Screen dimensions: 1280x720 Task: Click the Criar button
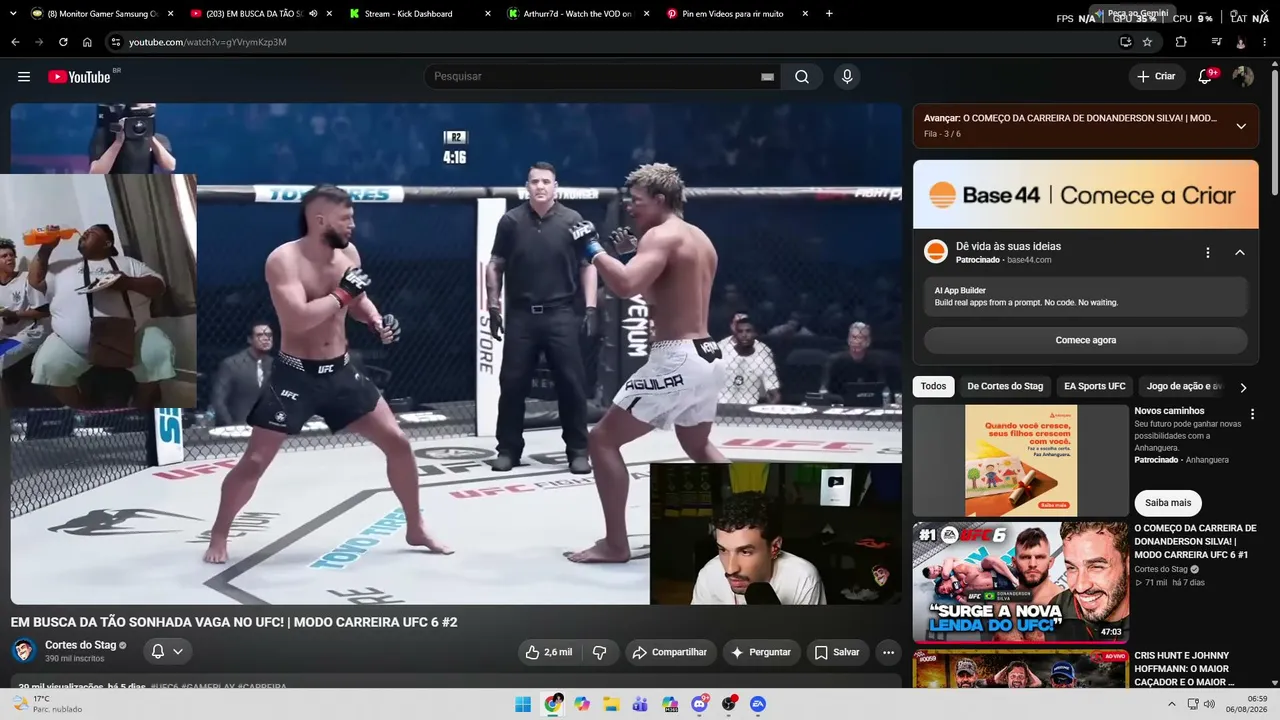1156,77
